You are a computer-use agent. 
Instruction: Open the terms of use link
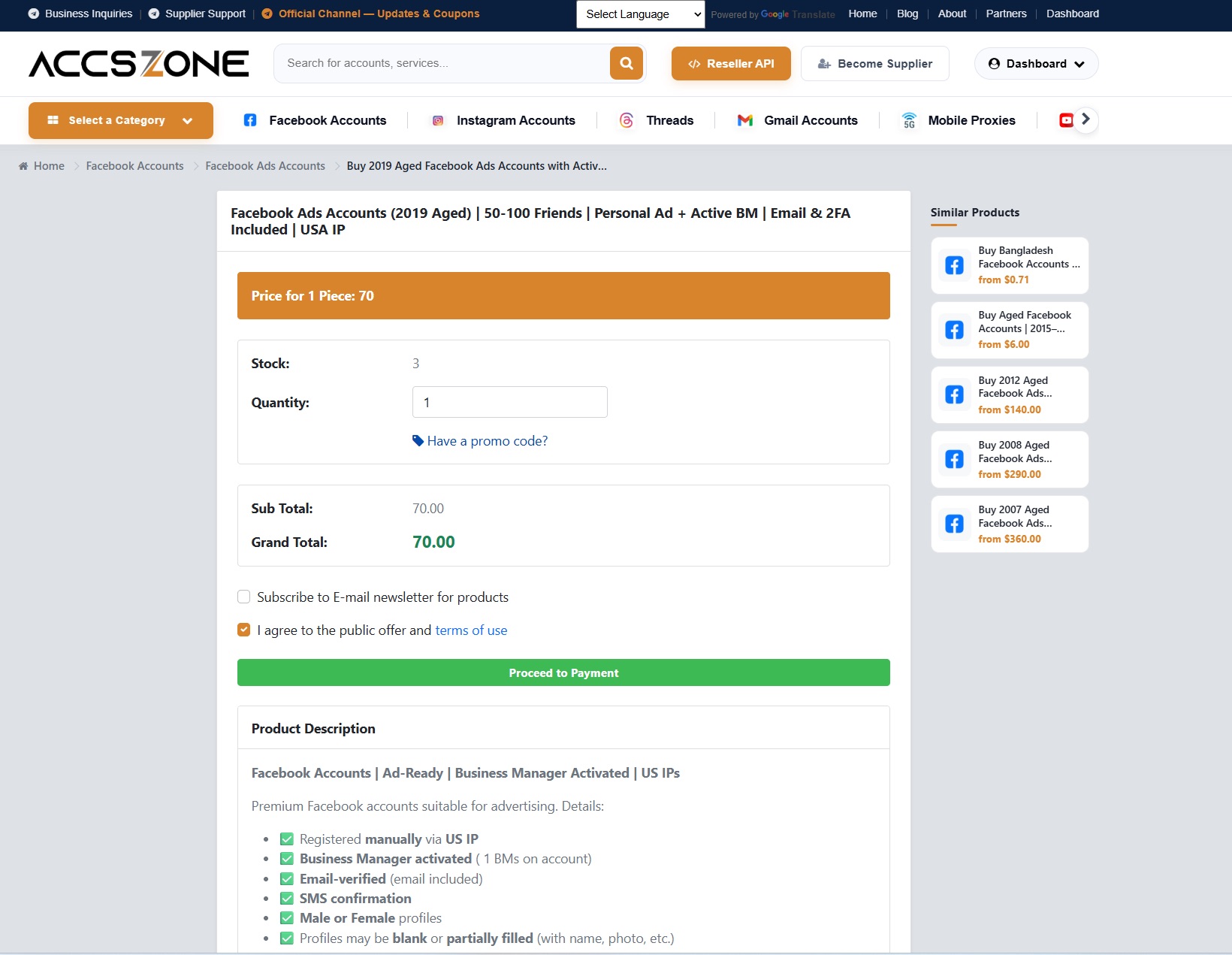point(471,630)
